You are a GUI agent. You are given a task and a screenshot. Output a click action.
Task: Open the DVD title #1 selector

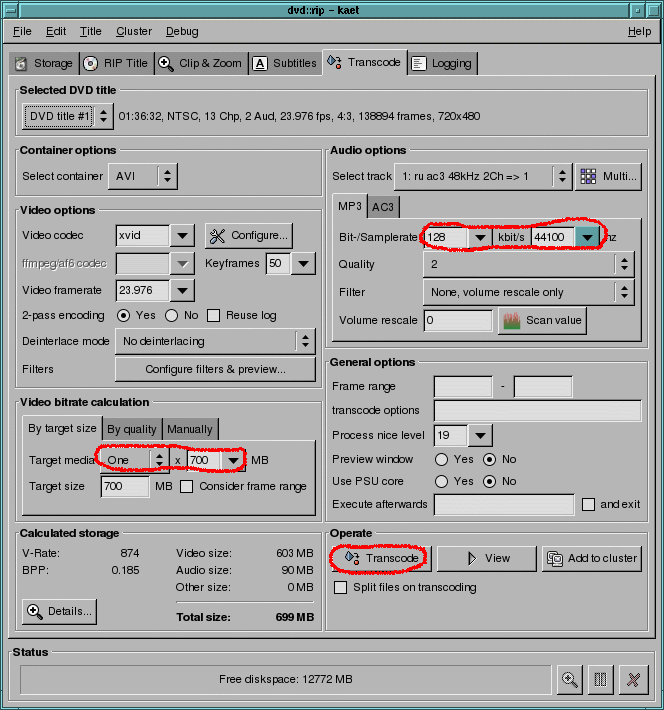tap(67, 116)
